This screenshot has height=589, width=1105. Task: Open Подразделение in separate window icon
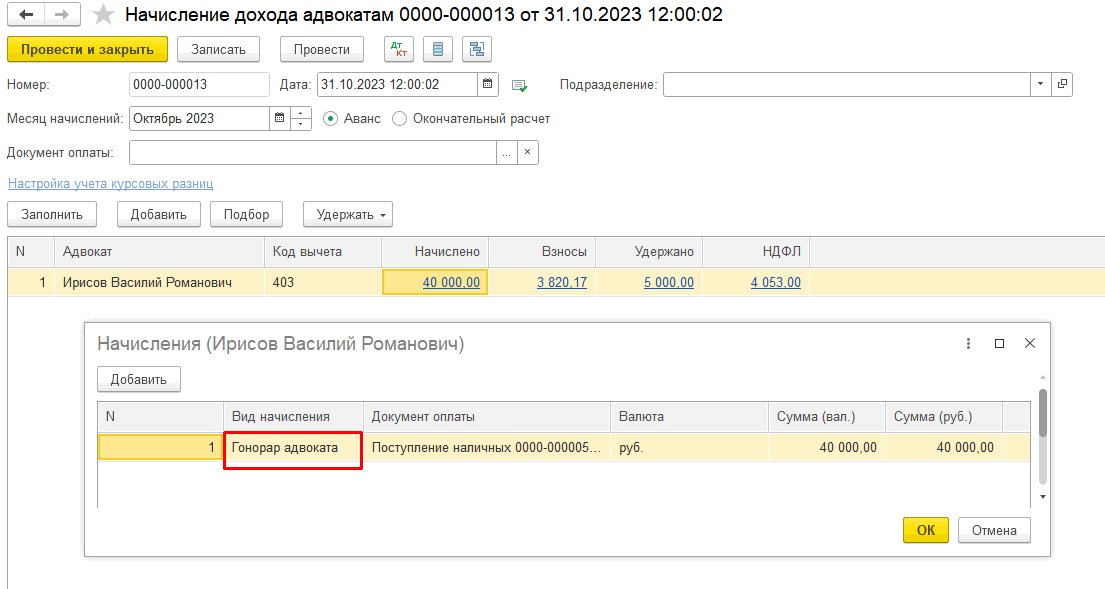pos(1062,85)
